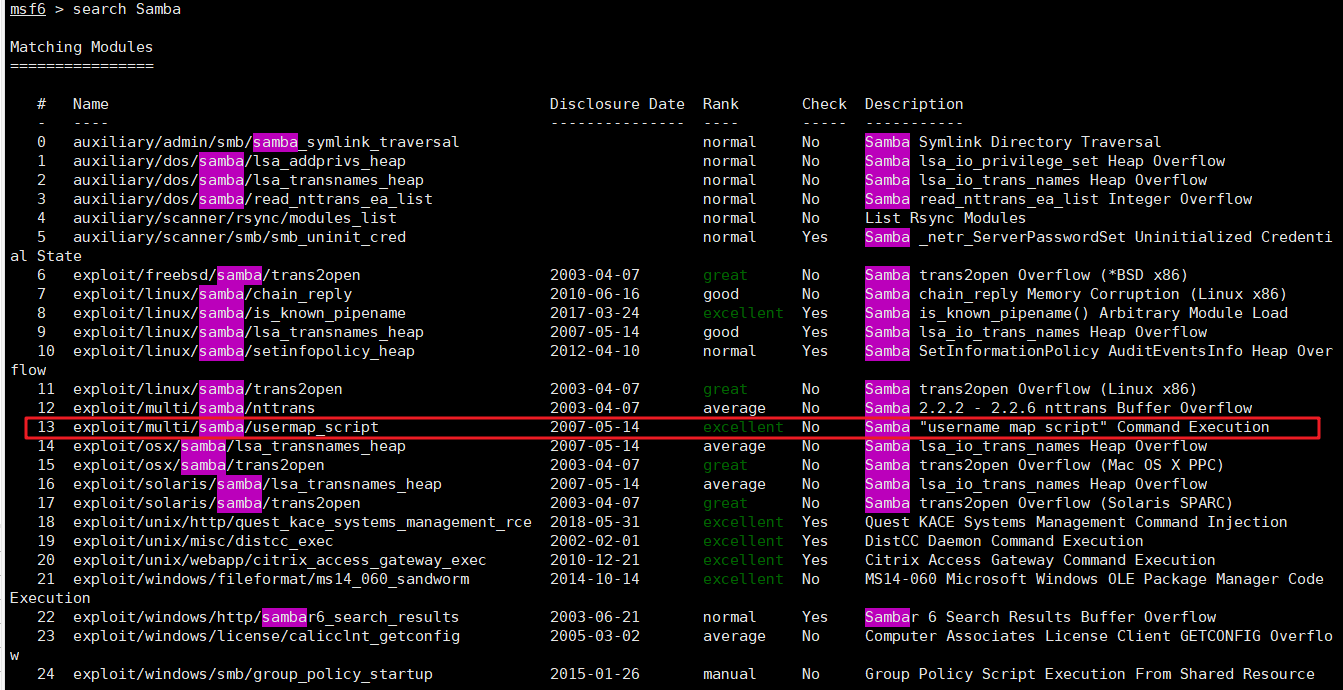Click the 'Rank' column header
The height and width of the screenshot is (690, 1343).
pos(721,104)
